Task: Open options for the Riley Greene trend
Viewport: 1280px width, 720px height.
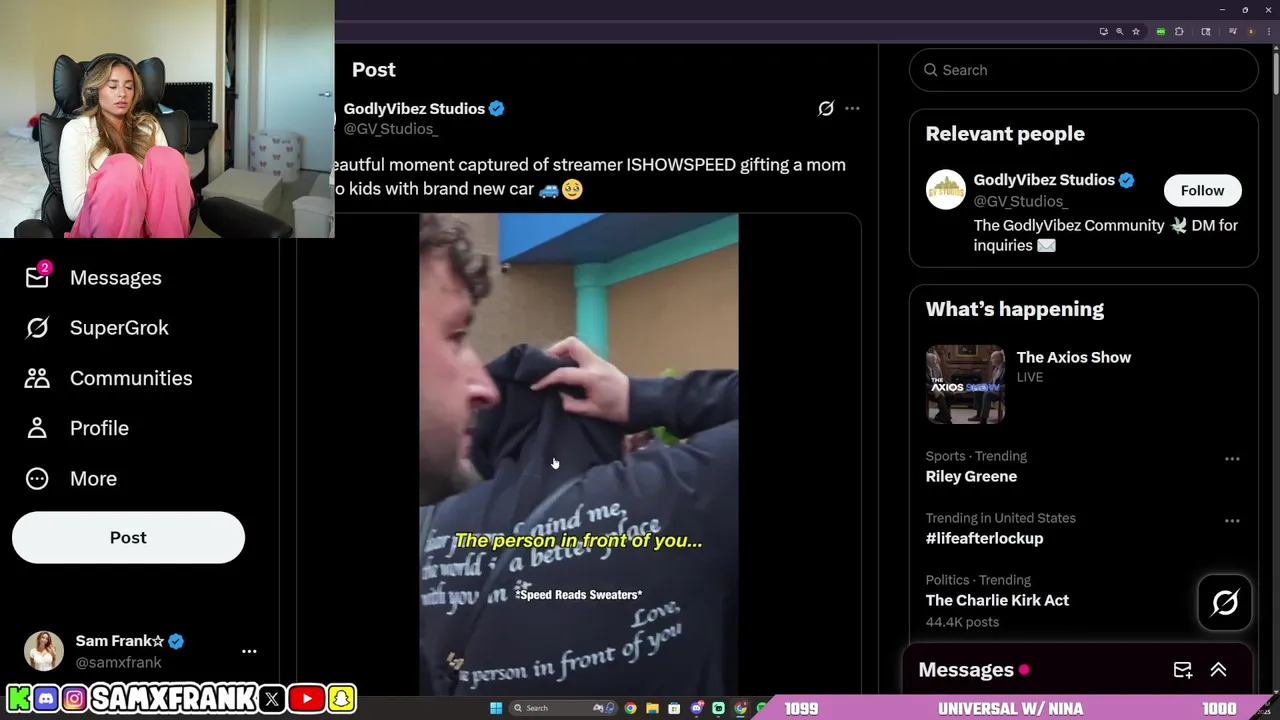Action: (1232, 459)
